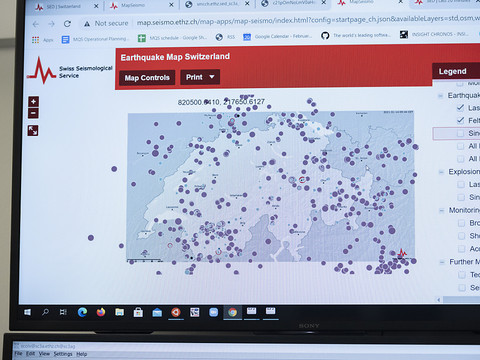Open the Print dropdown
This screenshot has height=360, width=480.
tap(200, 77)
